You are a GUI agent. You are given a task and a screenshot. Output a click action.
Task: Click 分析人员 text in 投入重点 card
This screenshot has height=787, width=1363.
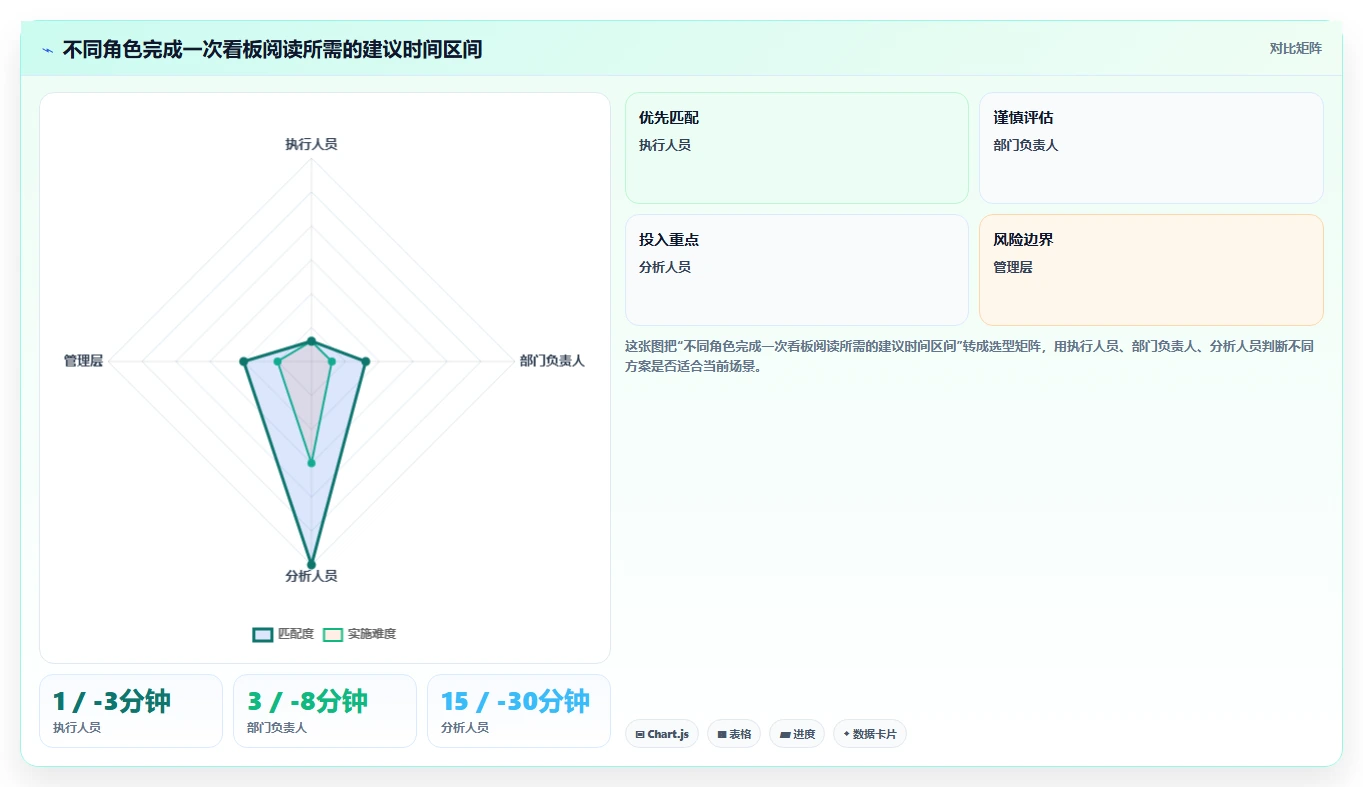click(665, 267)
